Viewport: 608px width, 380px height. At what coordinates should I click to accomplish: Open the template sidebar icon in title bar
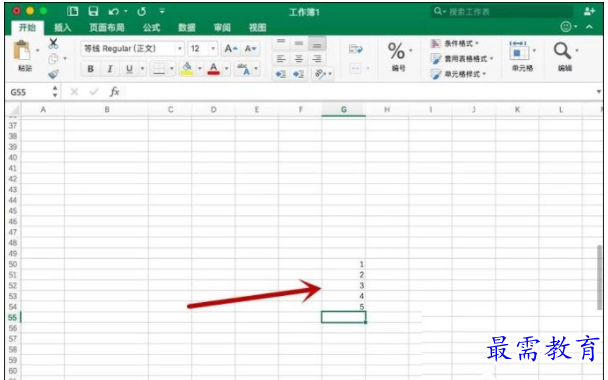pos(73,11)
